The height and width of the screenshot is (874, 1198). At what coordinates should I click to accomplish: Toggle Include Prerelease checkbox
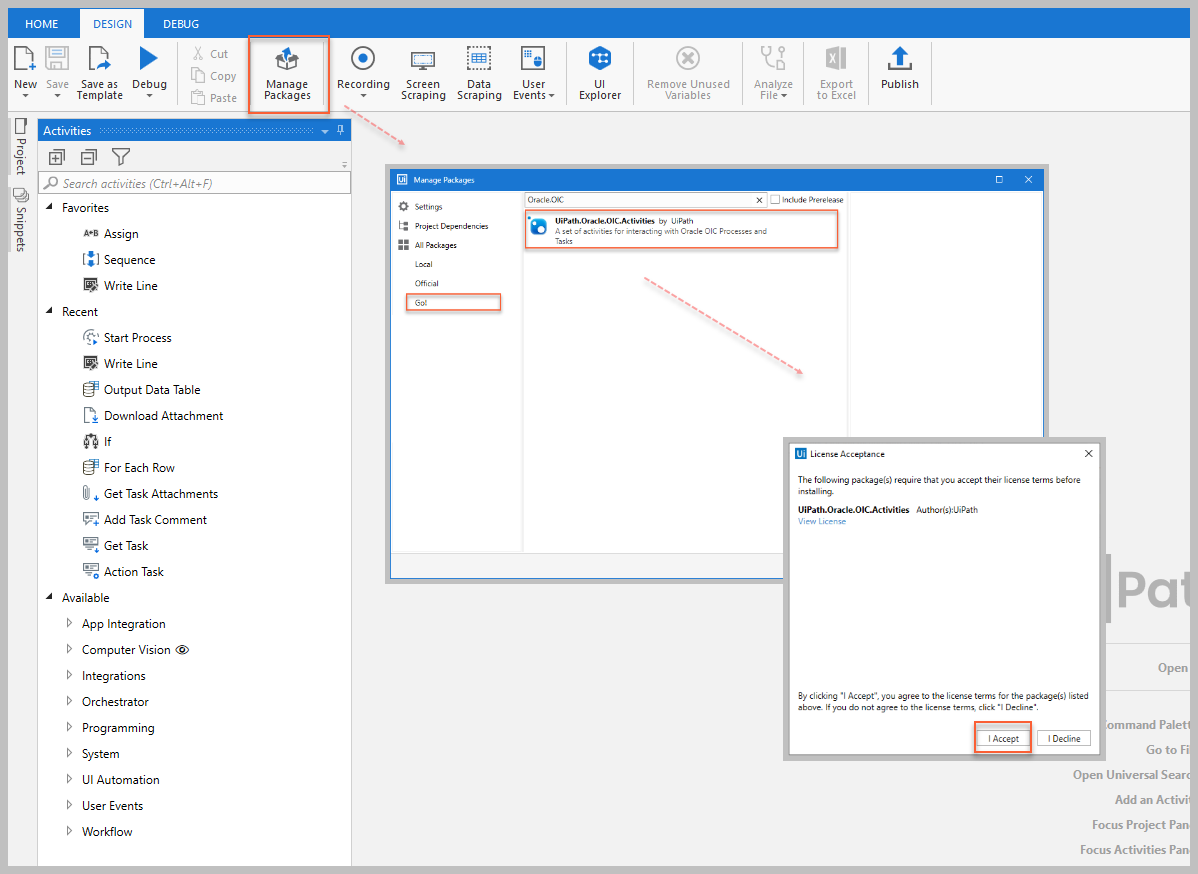pyautogui.click(x=775, y=199)
